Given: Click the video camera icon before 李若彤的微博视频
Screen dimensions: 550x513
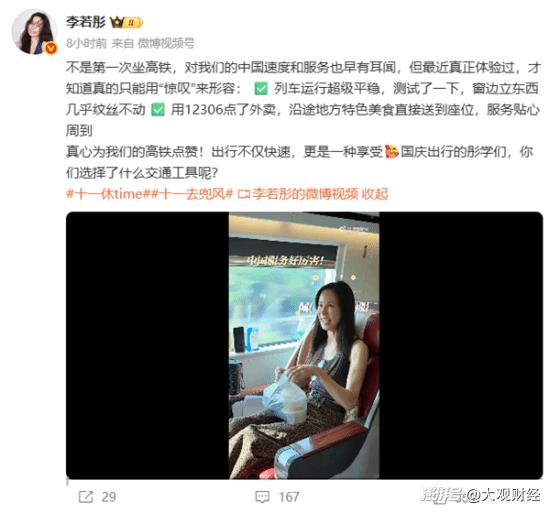Looking at the screenshot, I should (x=244, y=194).
